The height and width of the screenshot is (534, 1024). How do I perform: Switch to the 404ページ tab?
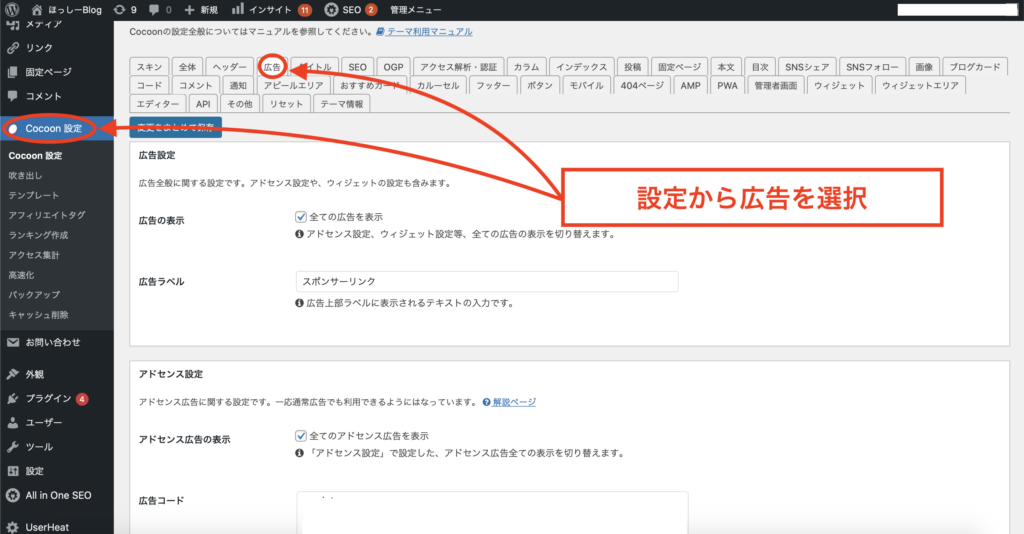tap(642, 86)
